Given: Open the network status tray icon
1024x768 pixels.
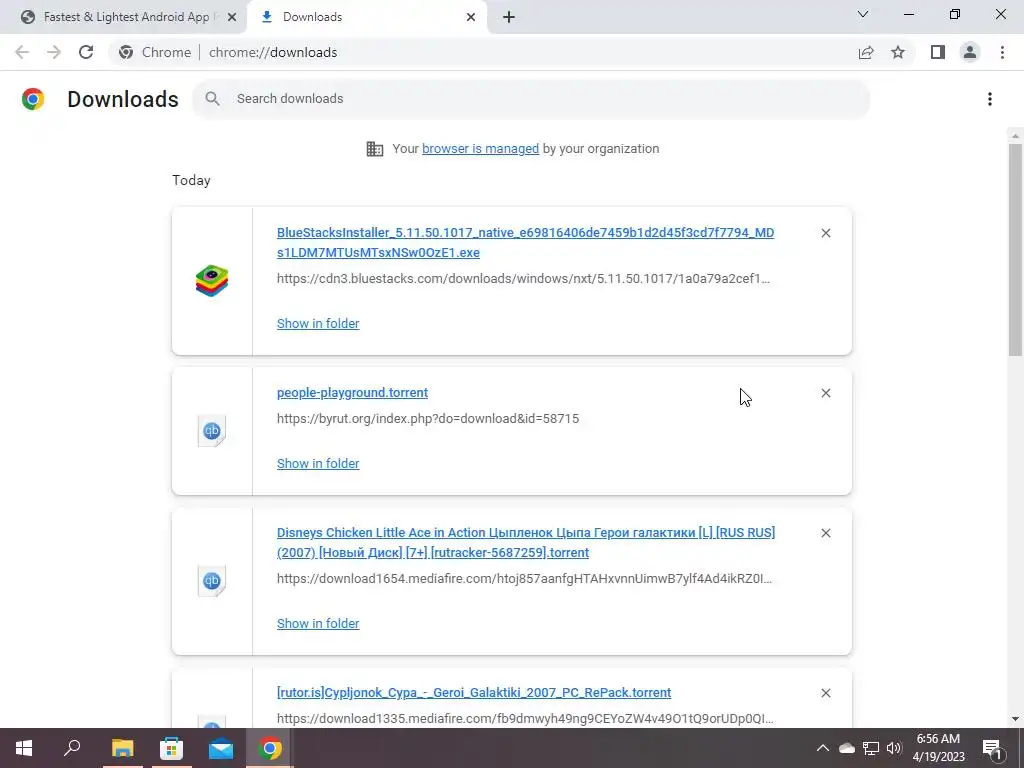Looking at the screenshot, I should pos(871,748).
